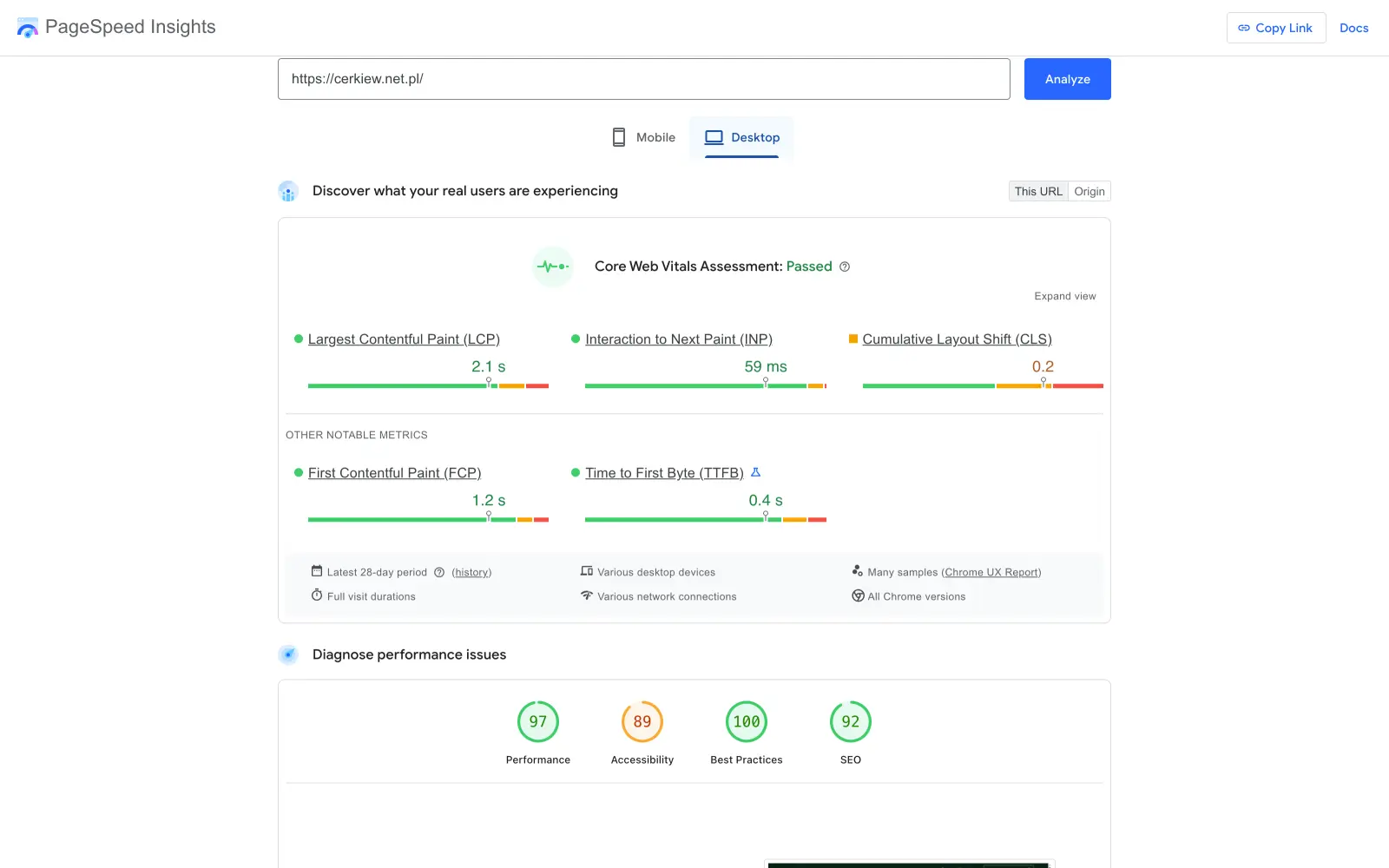Click the CLS value 0.2

pyautogui.click(x=1043, y=366)
